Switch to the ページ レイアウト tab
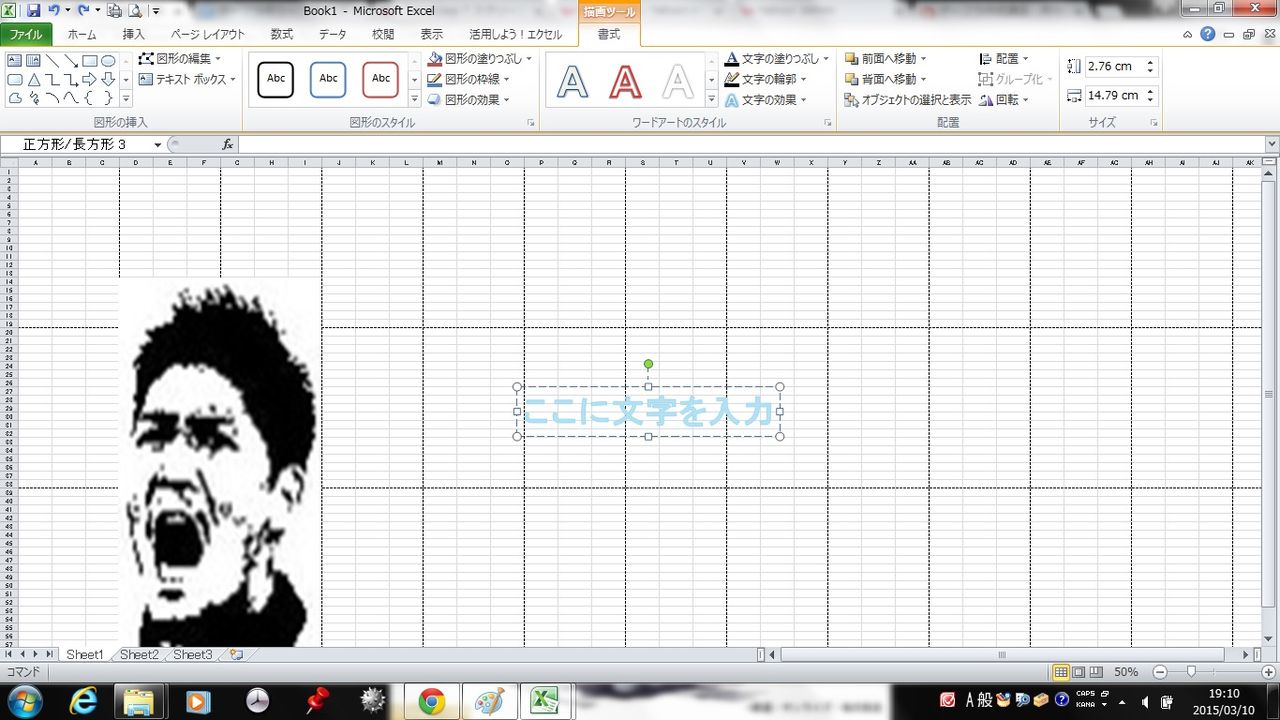Screen dimensions: 1280x720 tap(207, 34)
